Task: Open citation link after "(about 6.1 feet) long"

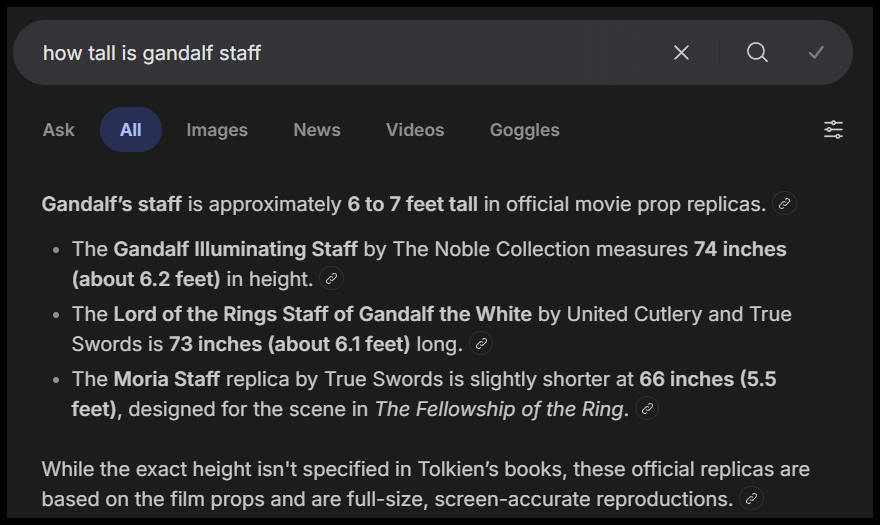Action: (x=481, y=344)
